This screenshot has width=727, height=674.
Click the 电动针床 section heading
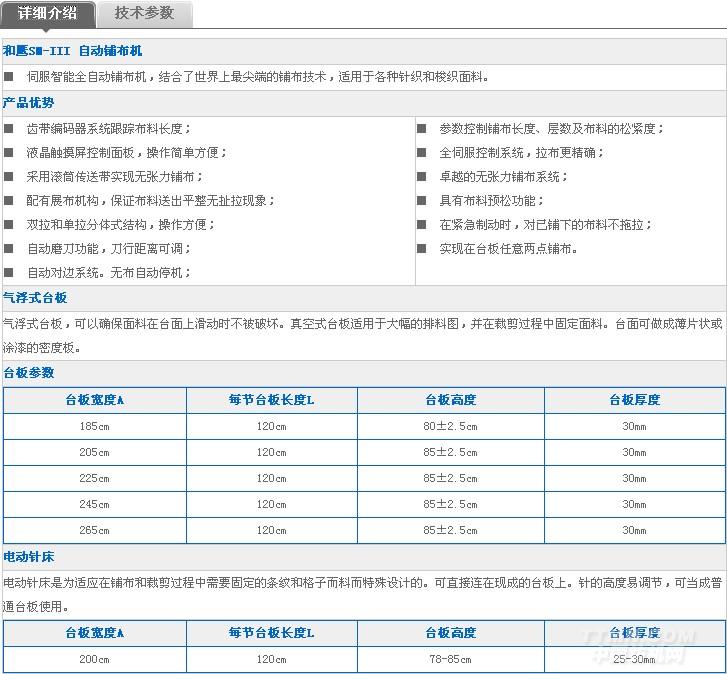click(29, 554)
